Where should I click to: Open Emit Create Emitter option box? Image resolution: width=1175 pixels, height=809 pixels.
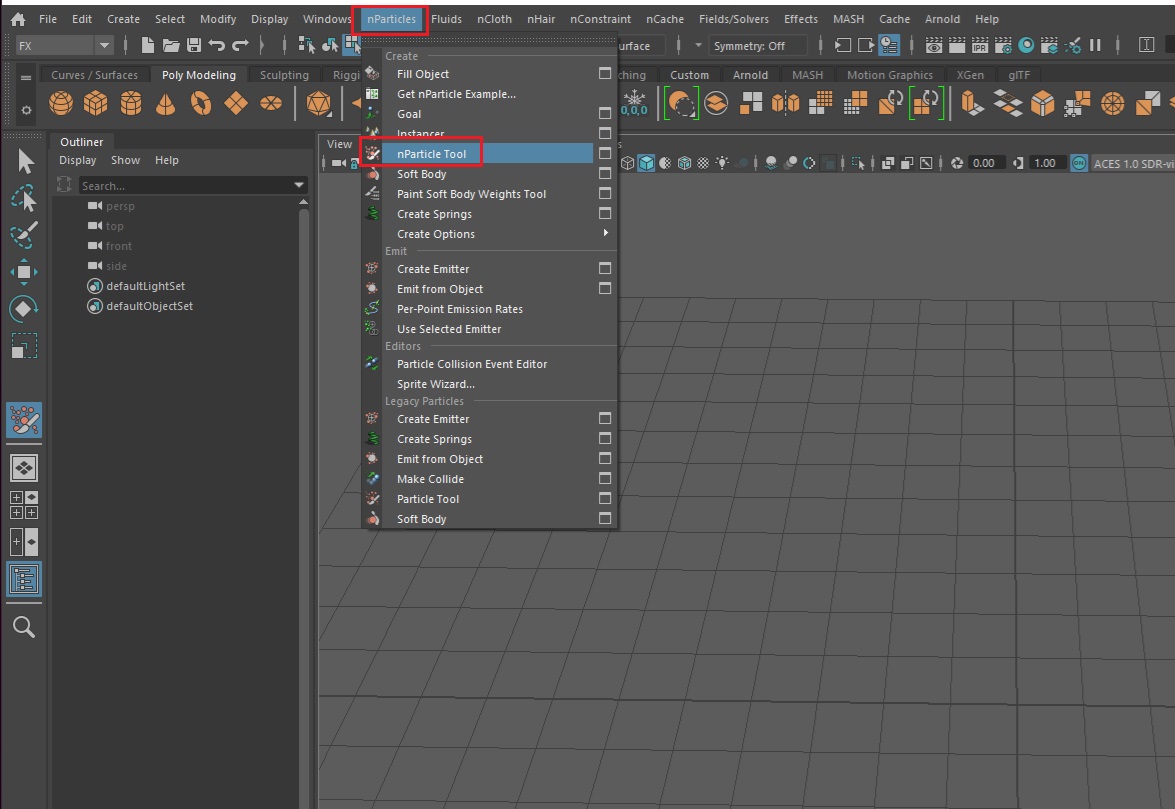pos(605,268)
